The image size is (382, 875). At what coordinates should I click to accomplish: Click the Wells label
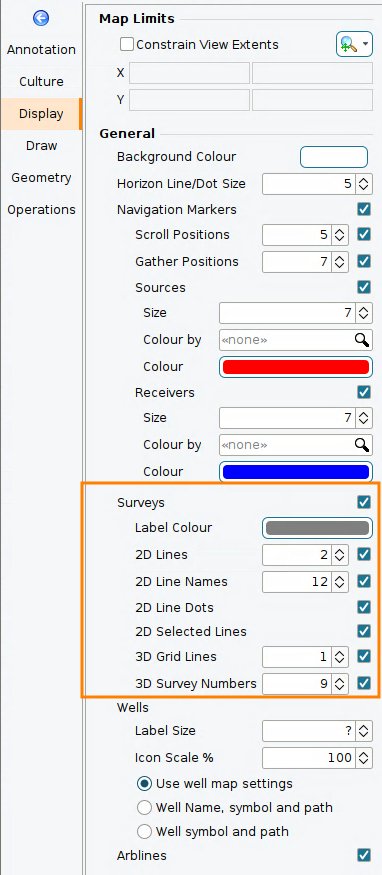(133, 708)
